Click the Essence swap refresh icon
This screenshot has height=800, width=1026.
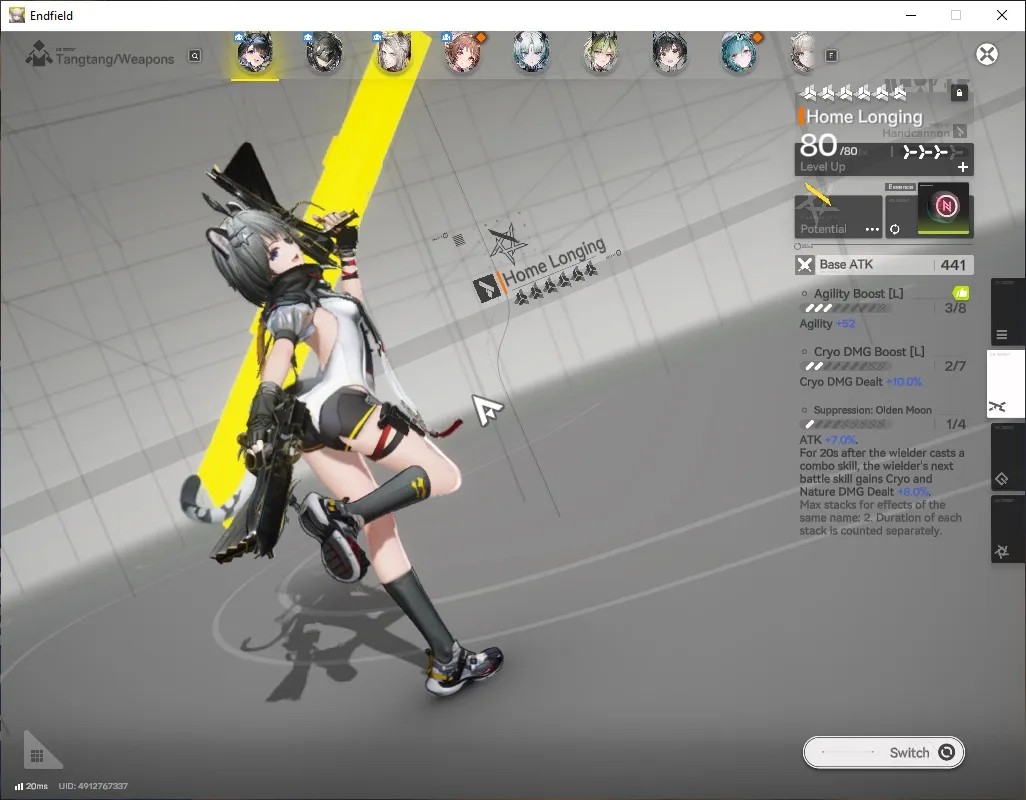(894, 229)
